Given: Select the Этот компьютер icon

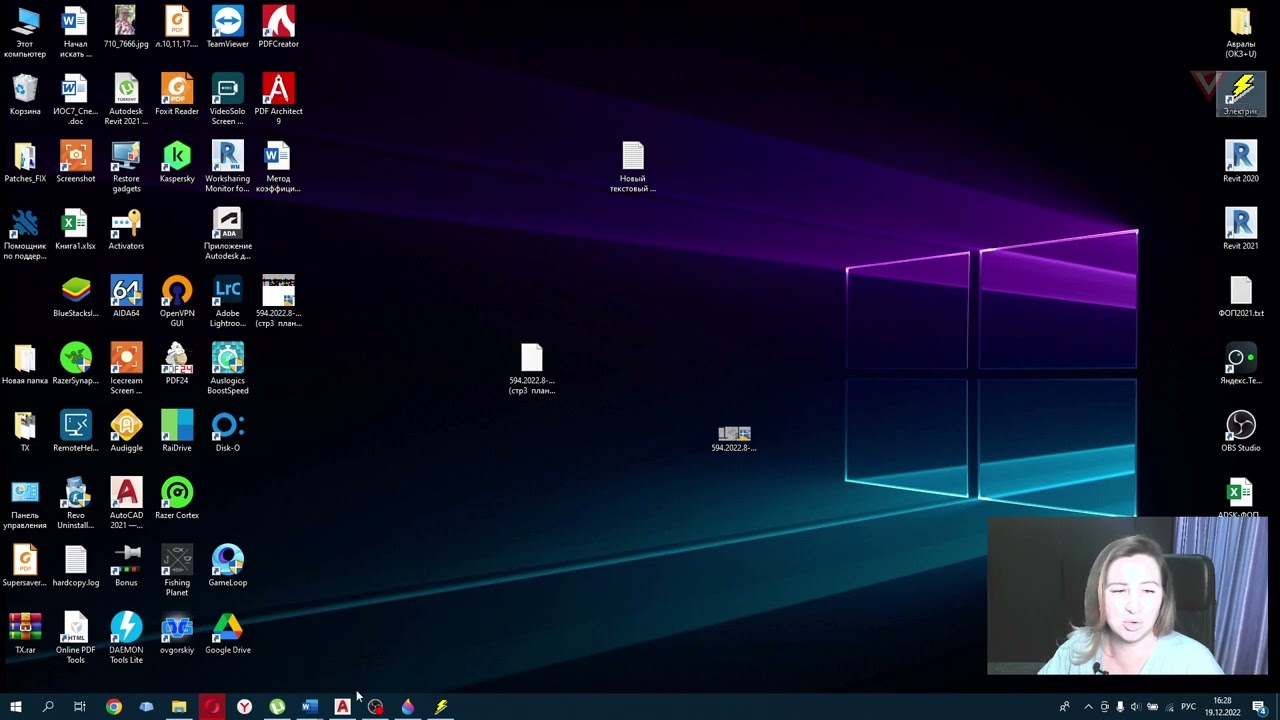Looking at the screenshot, I should 25,32.
